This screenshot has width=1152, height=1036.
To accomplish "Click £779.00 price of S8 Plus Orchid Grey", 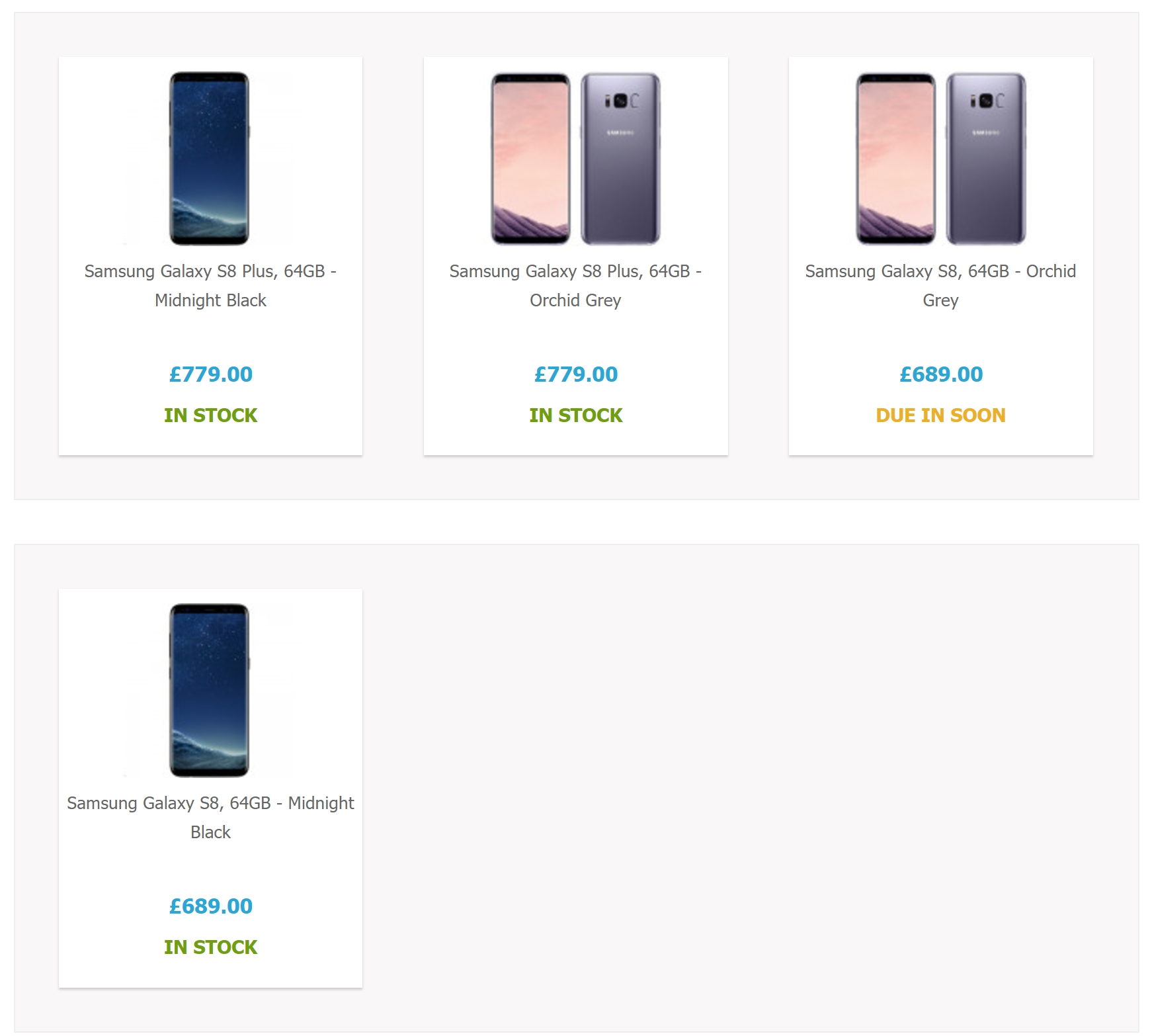I will 575,374.
